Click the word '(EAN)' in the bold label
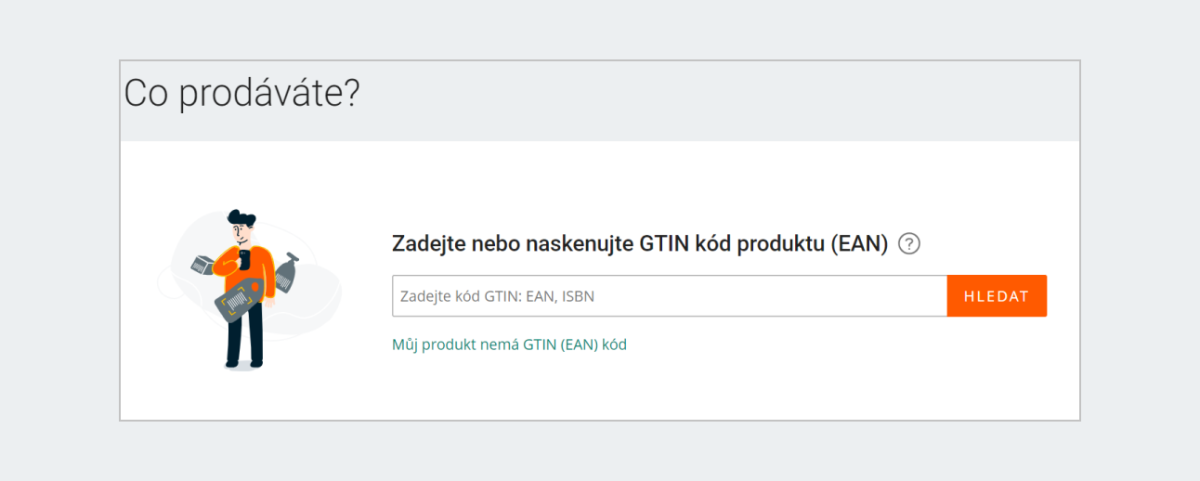Screen dimensions: 1200x481 click(860, 244)
